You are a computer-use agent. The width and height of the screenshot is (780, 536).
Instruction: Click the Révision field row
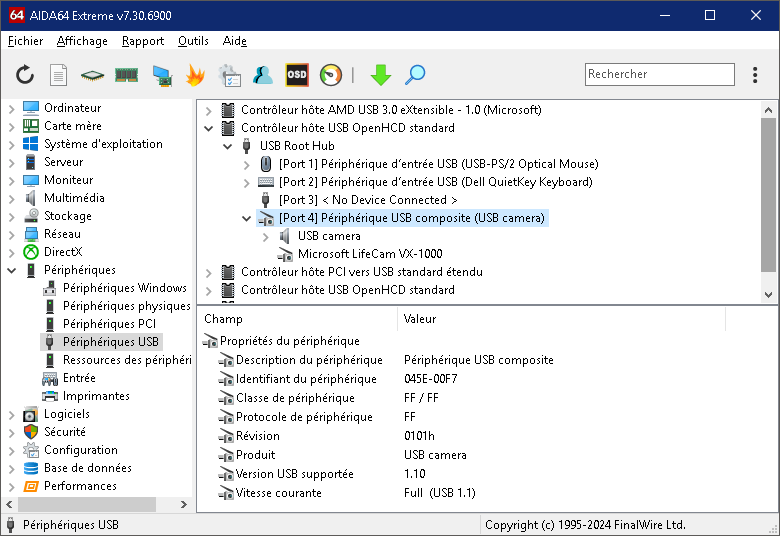tap(258, 436)
